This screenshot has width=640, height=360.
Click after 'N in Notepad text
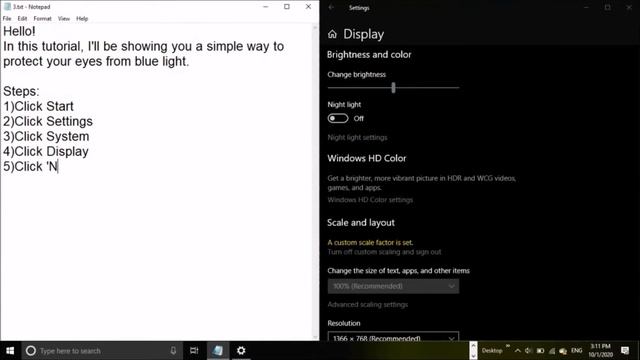pyautogui.click(x=58, y=167)
